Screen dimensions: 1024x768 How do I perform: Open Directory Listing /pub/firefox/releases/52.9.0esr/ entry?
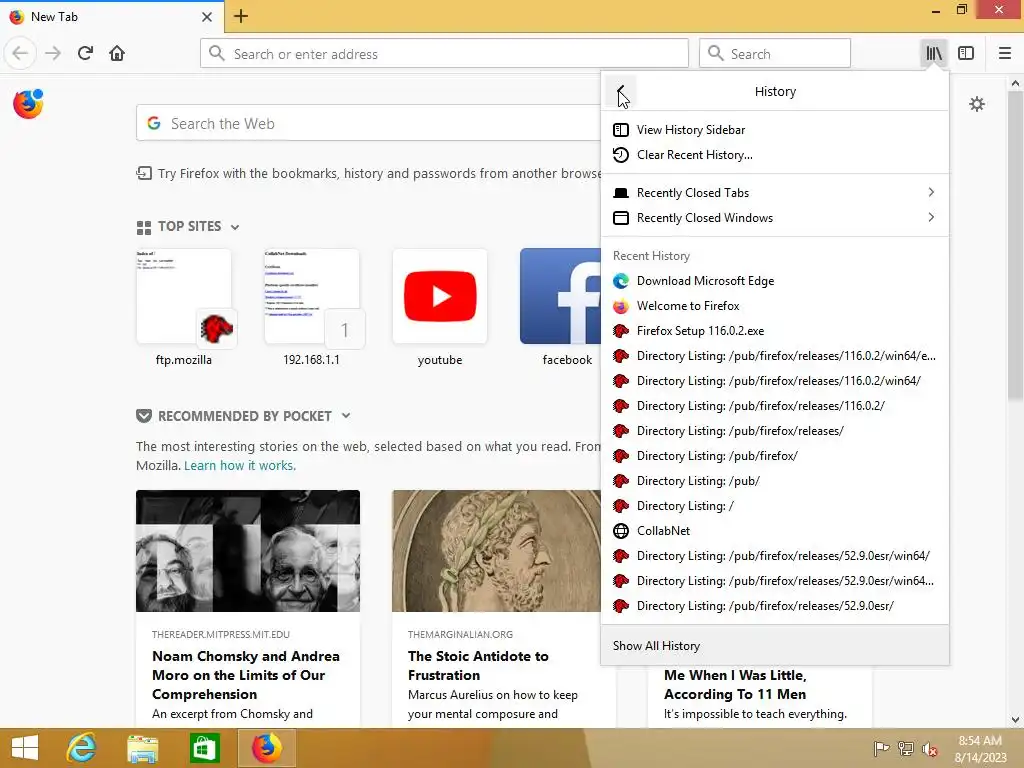775,606
